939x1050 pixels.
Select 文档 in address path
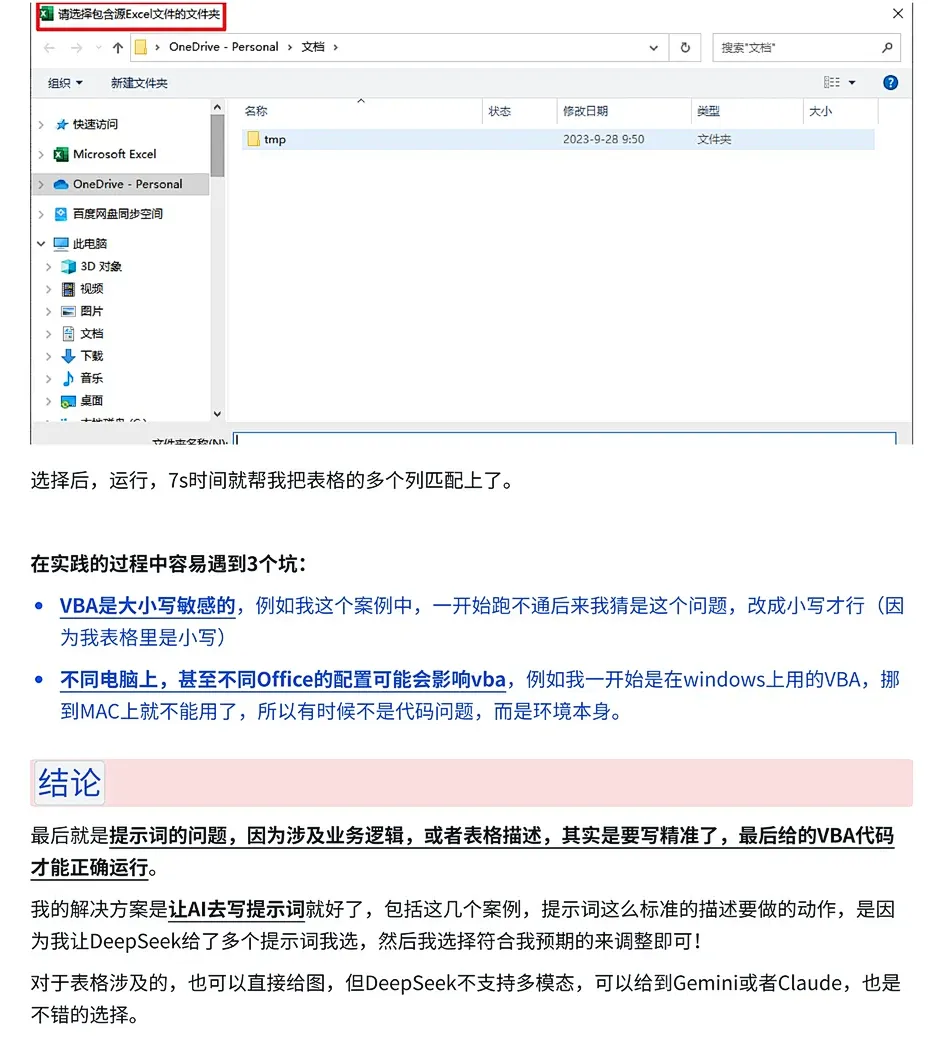(x=313, y=47)
